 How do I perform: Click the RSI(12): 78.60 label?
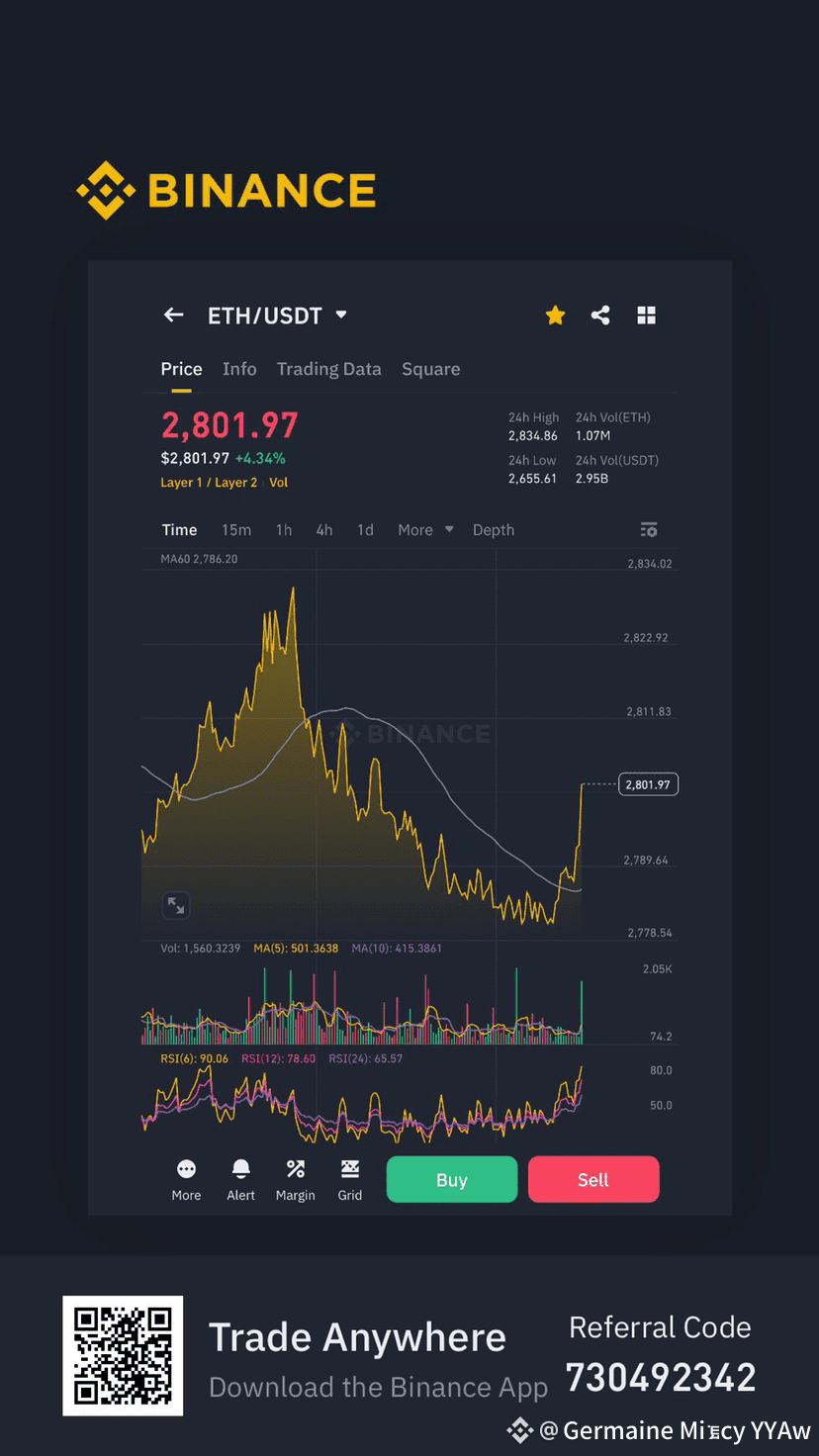(x=280, y=1058)
